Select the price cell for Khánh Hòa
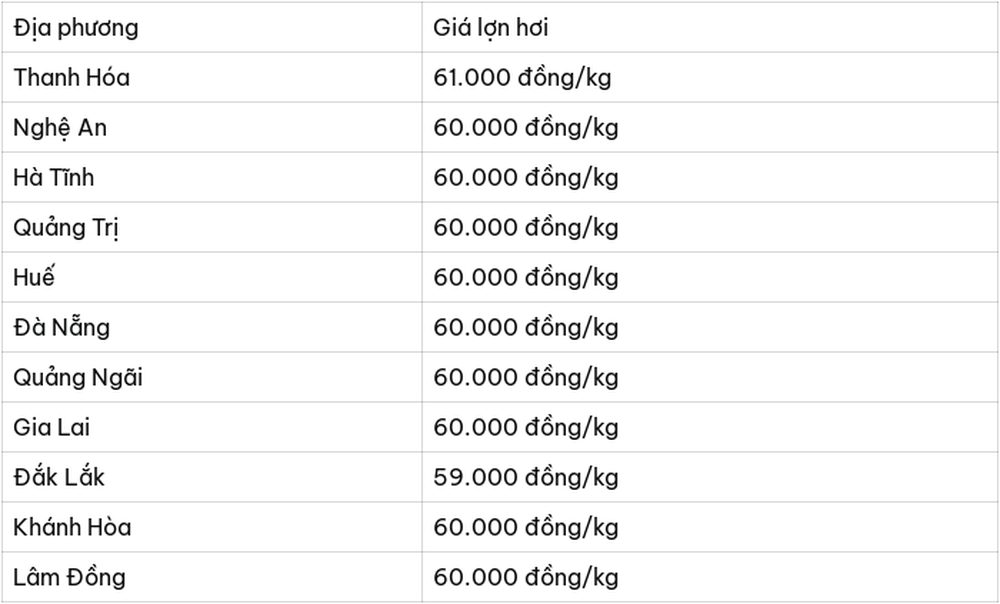 (710, 527)
